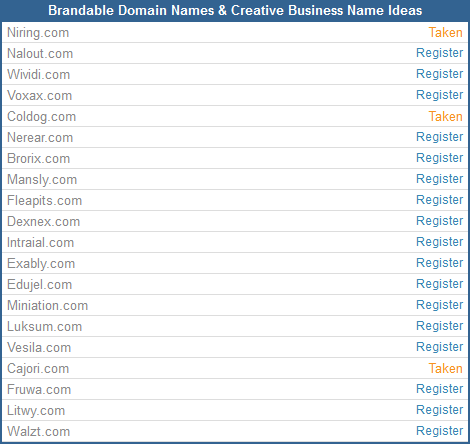
Task: Register the Exably.com domain
Action: tap(440, 263)
